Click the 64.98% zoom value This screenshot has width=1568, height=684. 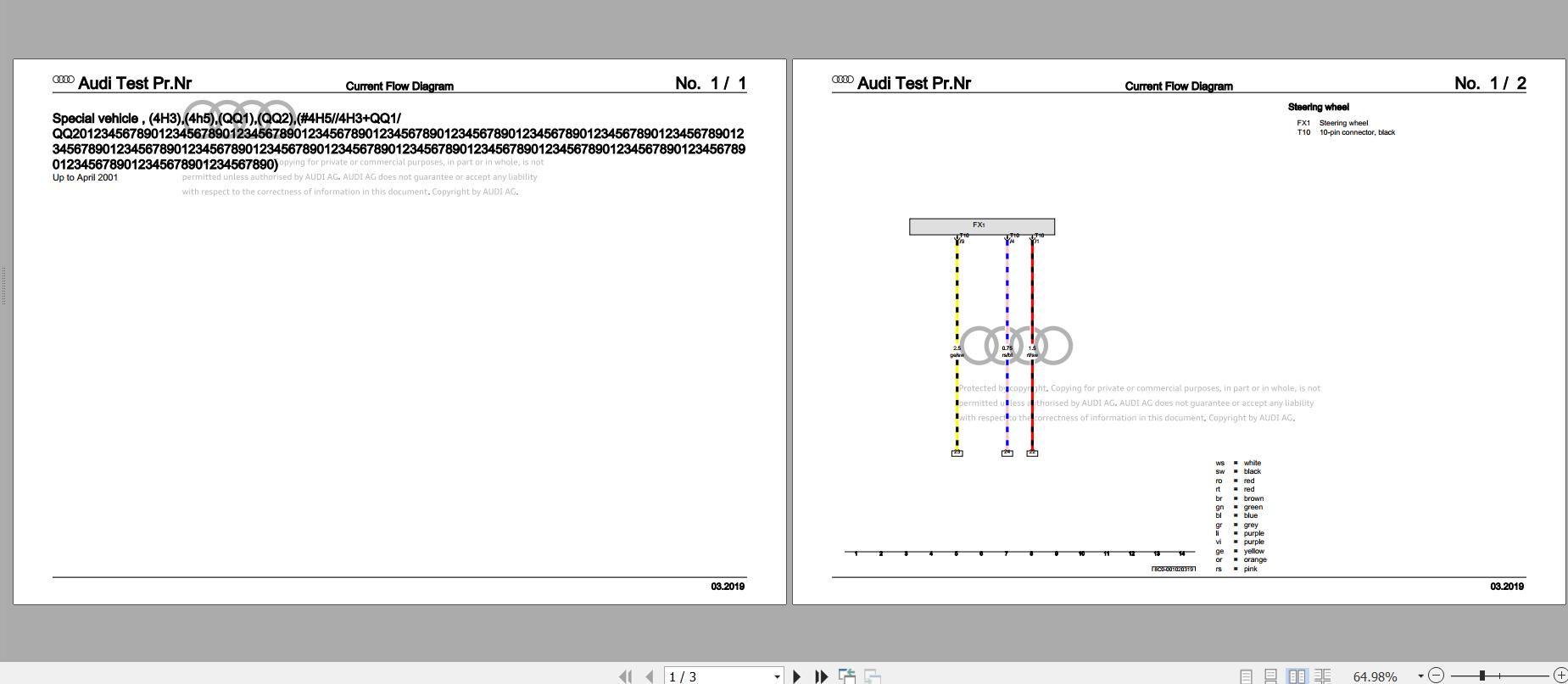click(1375, 676)
